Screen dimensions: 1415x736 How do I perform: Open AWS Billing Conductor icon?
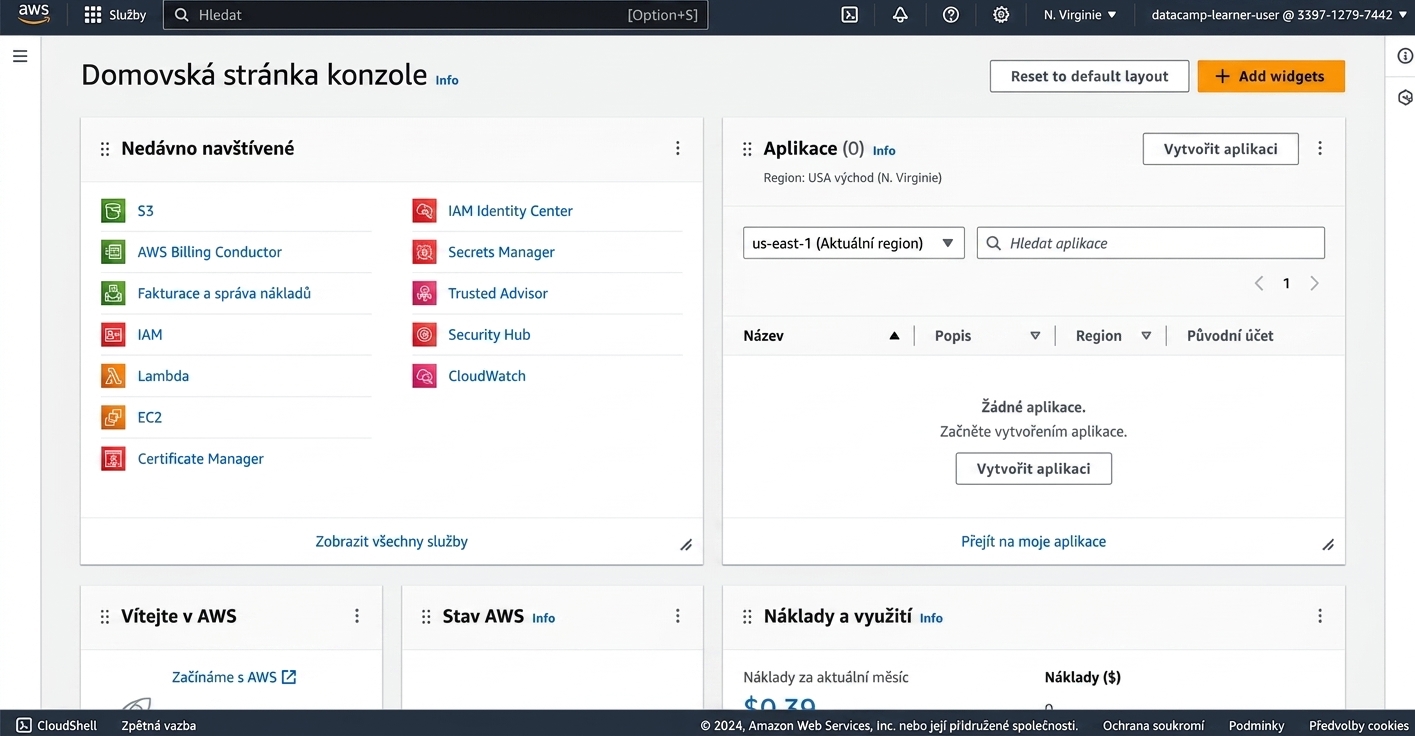point(113,252)
